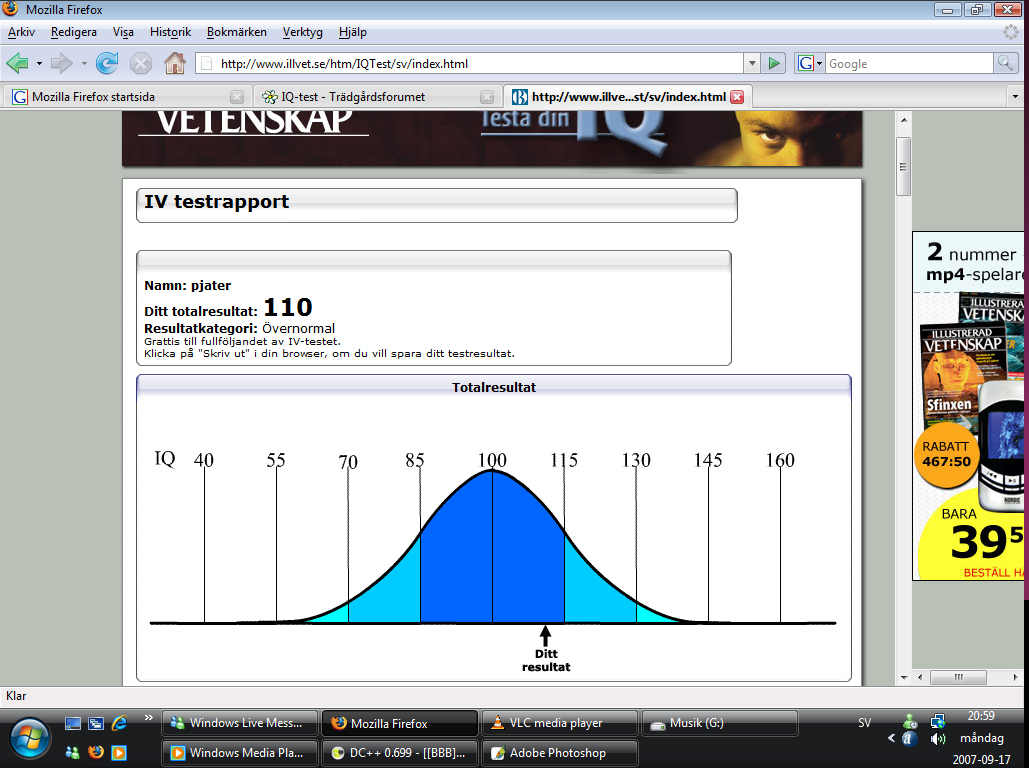Click the Forward navigation arrow

[x=62, y=63]
